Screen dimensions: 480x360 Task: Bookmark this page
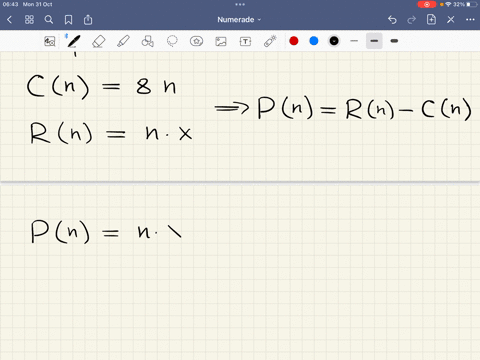click(68, 20)
